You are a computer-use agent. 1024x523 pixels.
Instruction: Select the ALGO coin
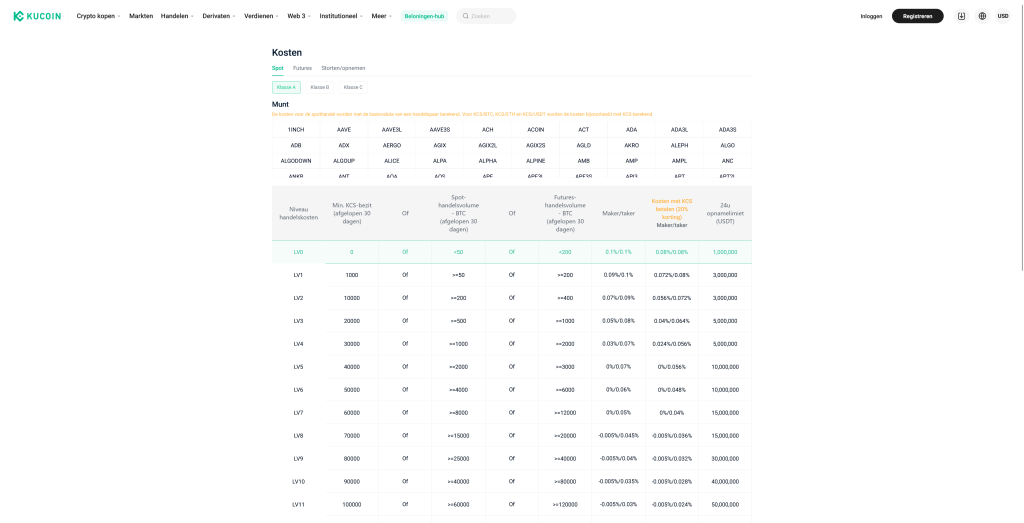pyautogui.click(x=728, y=145)
